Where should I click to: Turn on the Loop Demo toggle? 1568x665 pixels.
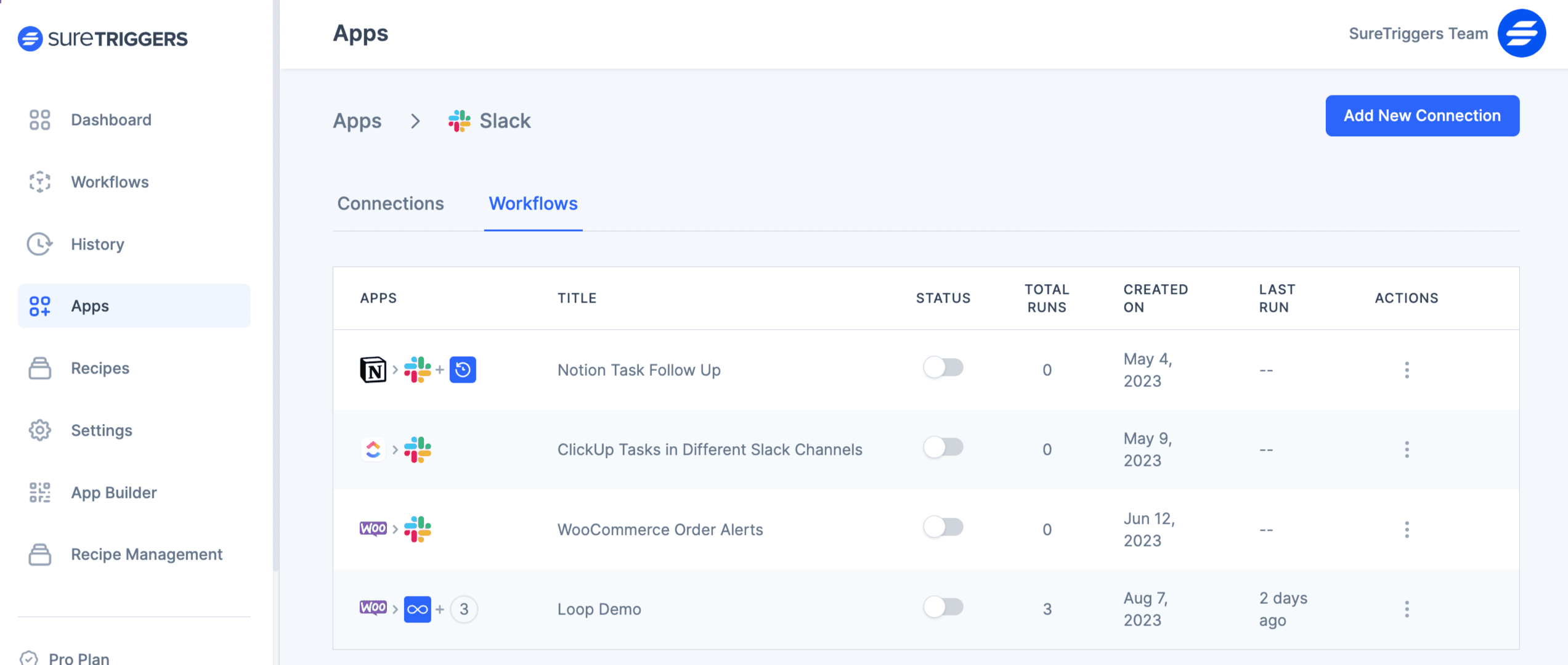[943, 607]
